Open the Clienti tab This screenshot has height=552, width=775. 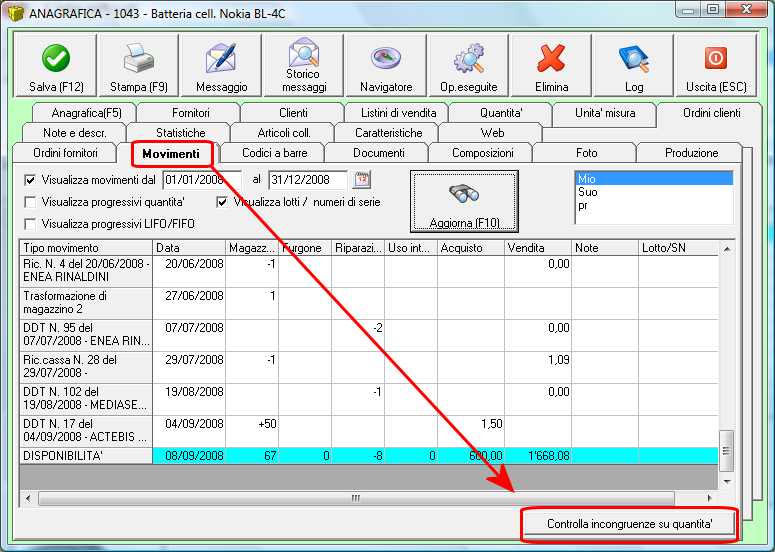click(x=294, y=113)
